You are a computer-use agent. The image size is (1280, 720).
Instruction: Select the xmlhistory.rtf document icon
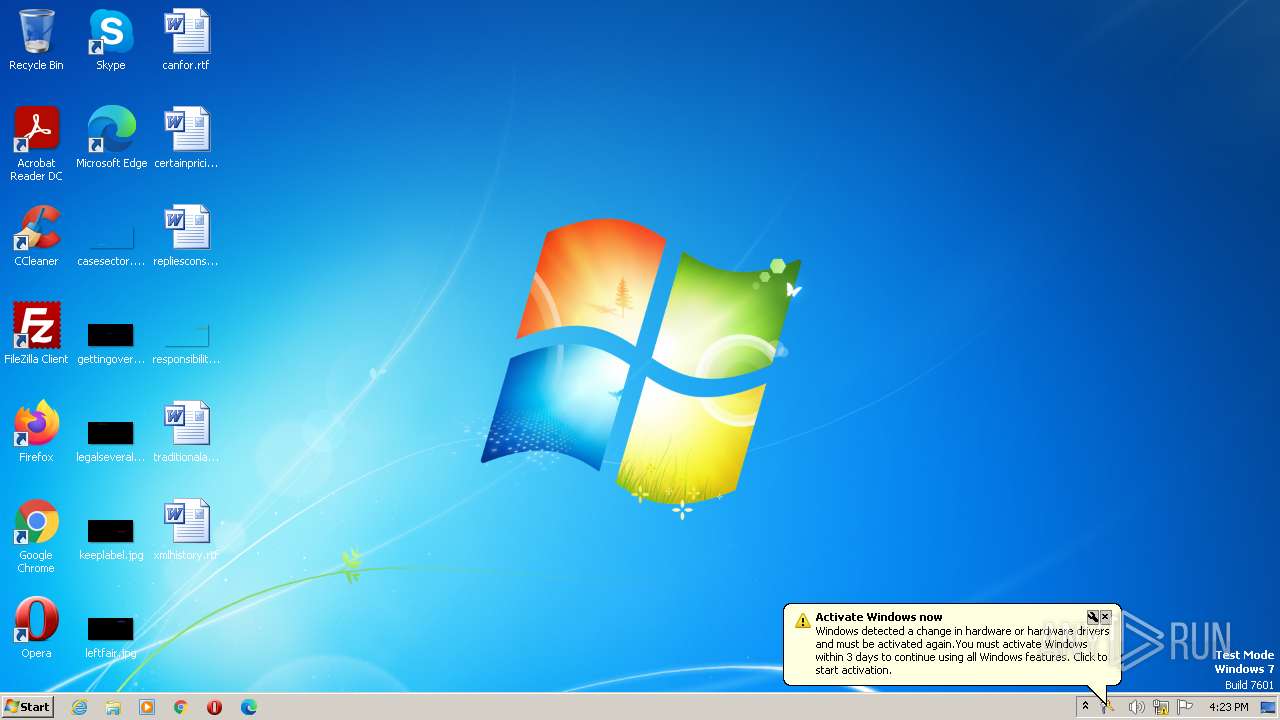point(186,529)
